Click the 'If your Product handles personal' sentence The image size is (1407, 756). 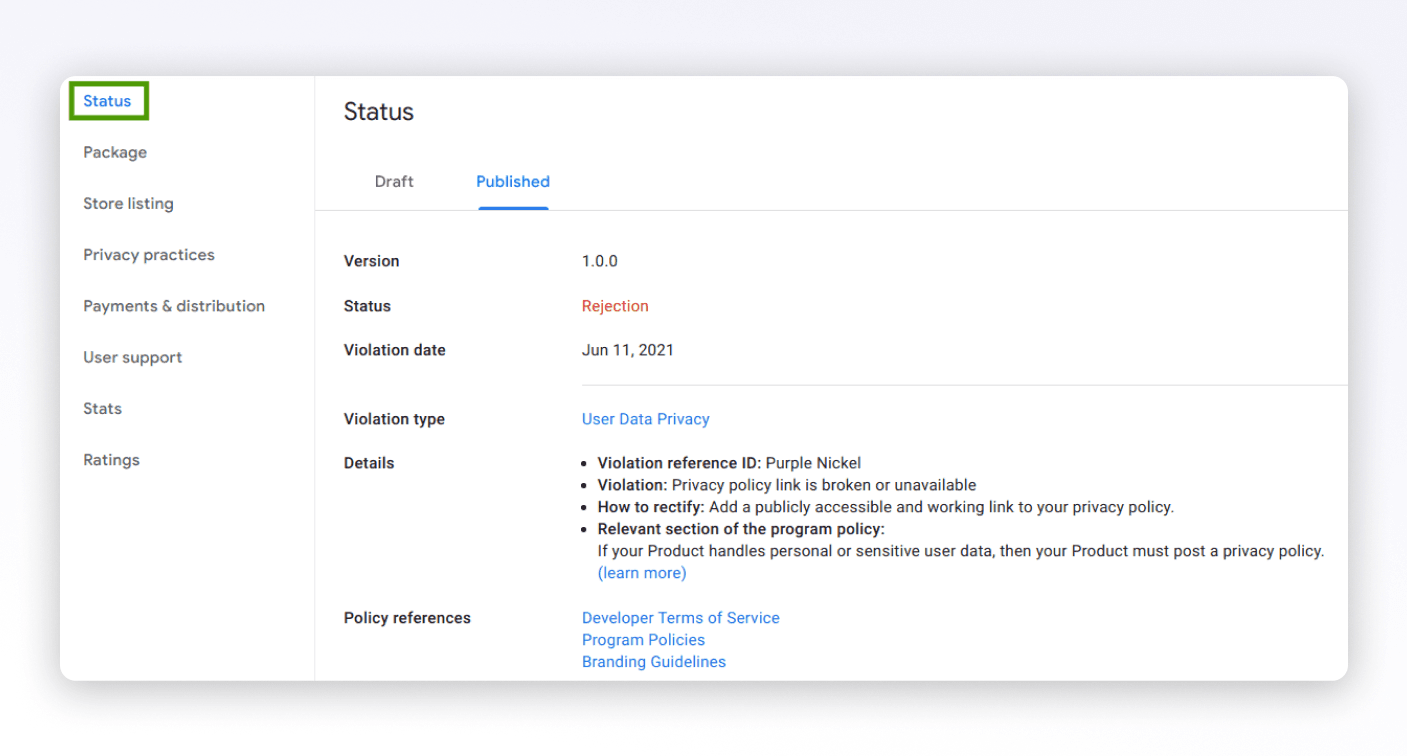click(961, 551)
